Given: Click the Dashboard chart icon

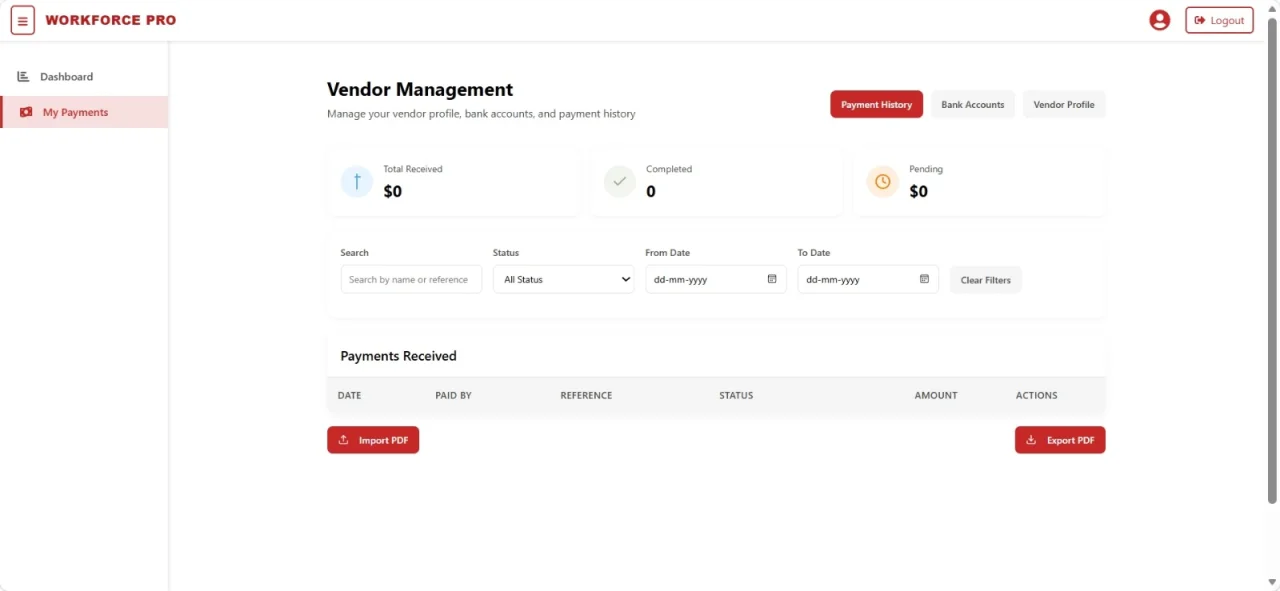Looking at the screenshot, I should [x=23, y=77].
